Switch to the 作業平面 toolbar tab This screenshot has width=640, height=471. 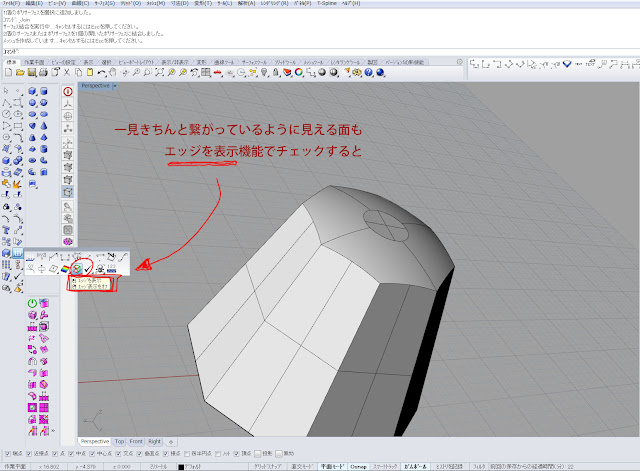click(x=33, y=62)
